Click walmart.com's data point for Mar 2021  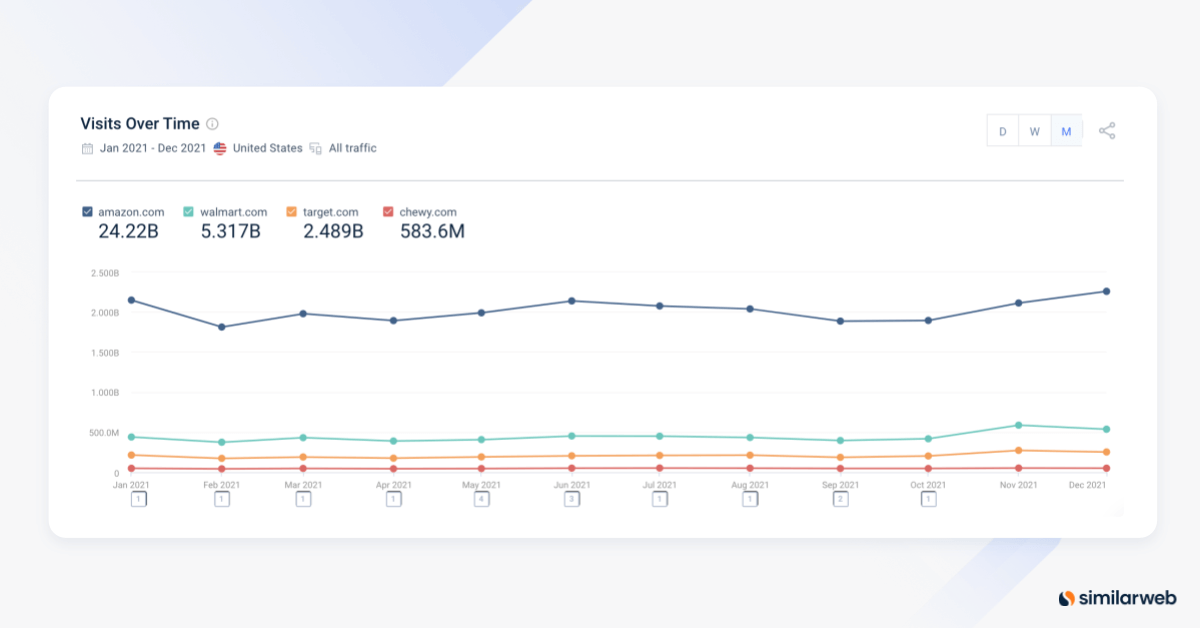click(303, 437)
